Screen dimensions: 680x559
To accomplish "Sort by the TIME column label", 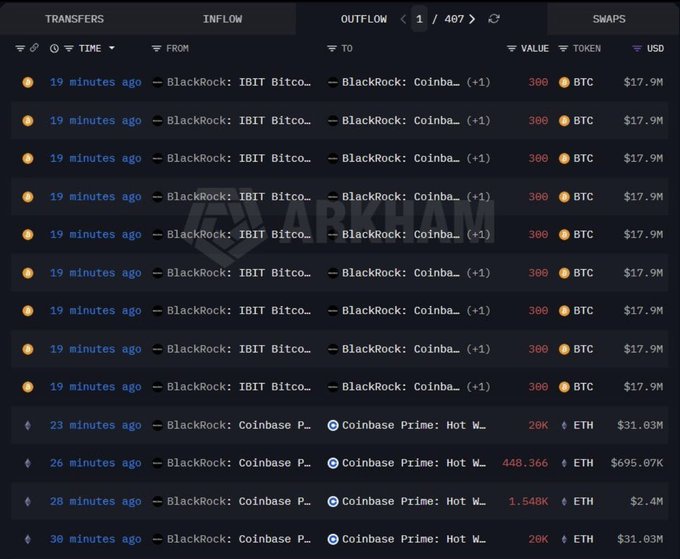I will 90,49.
